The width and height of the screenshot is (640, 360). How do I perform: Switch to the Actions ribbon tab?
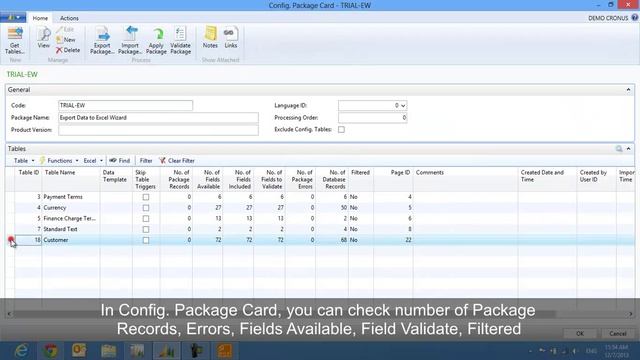pyautogui.click(x=69, y=18)
